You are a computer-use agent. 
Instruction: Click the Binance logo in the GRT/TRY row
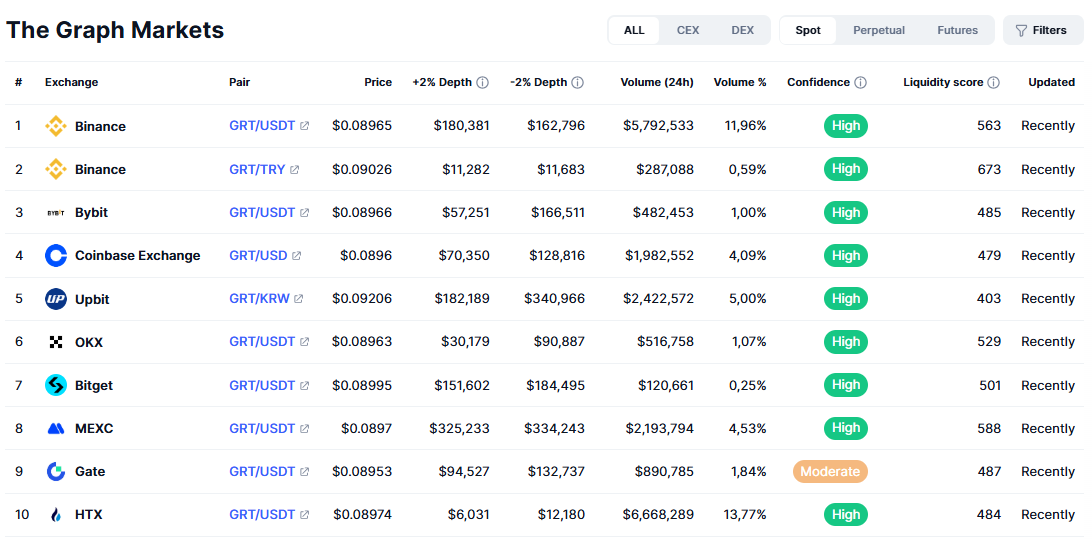tap(56, 169)
